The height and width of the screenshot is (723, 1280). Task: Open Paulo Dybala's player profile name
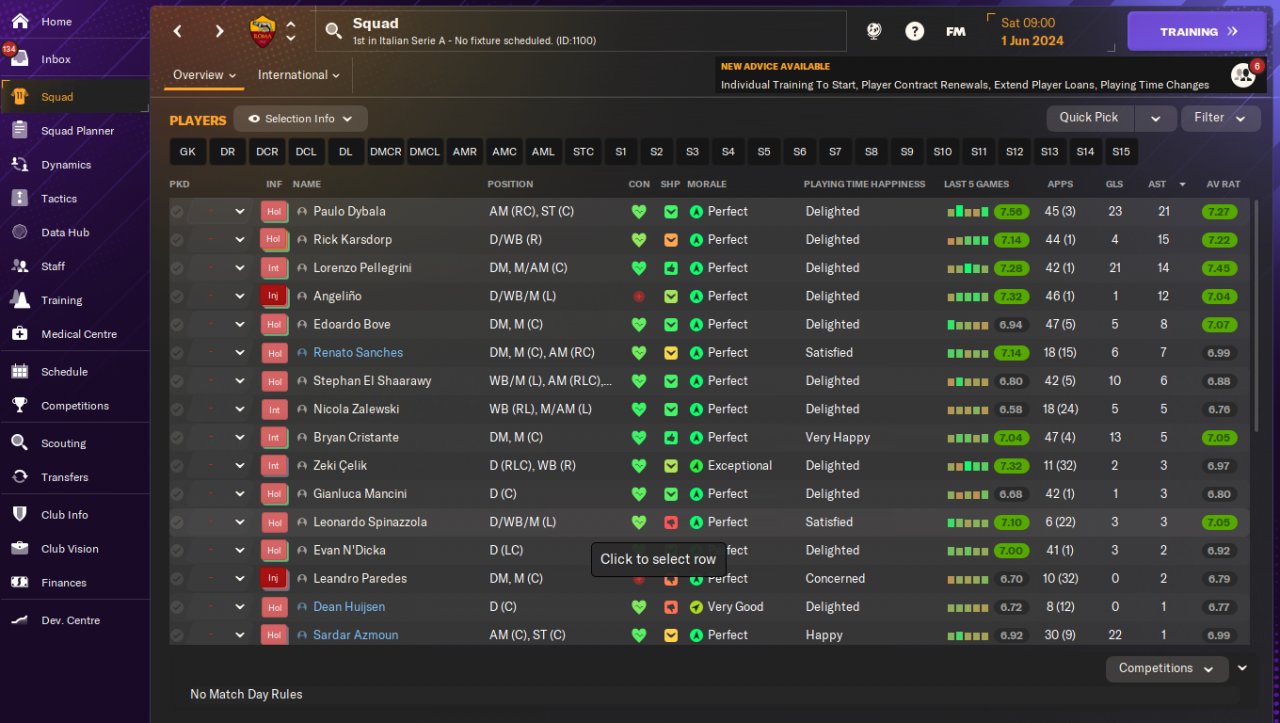[x=349, y=212]
